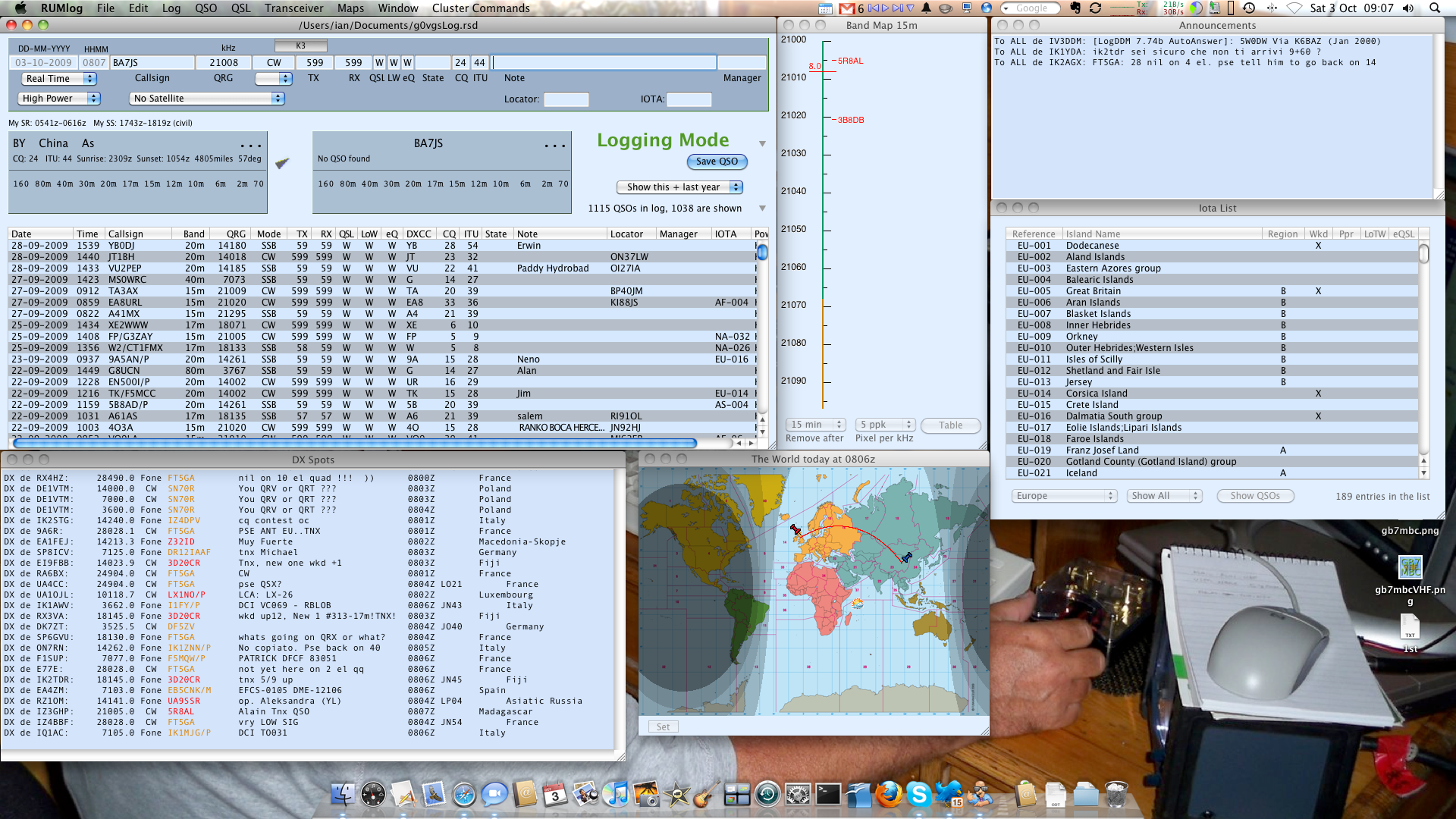Click the Save QSO button
This screenshot has height=819, width=1456.
coord(717,162)
